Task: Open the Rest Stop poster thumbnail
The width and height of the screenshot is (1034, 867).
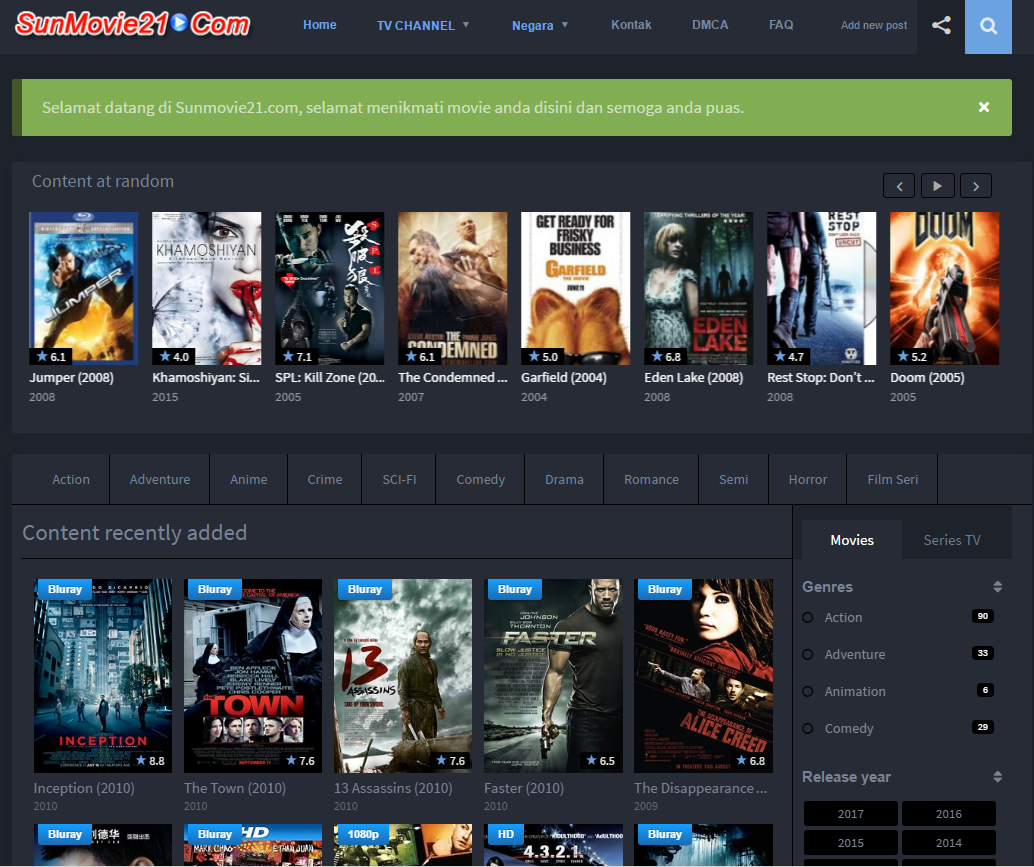Action: pos(822,288)
